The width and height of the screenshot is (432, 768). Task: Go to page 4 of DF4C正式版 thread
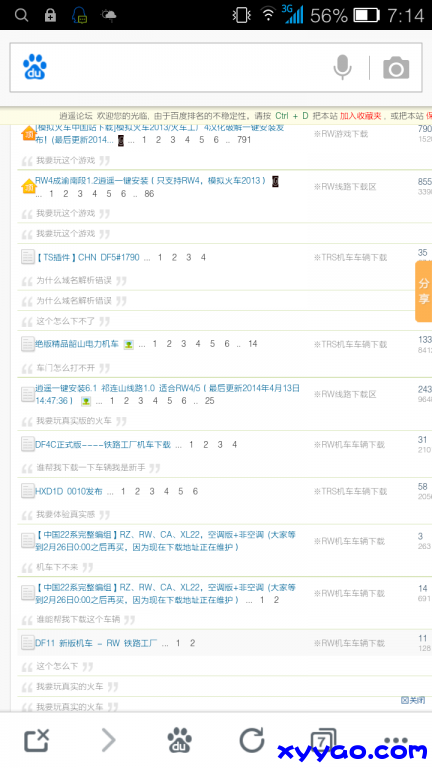tap(235, 445)
